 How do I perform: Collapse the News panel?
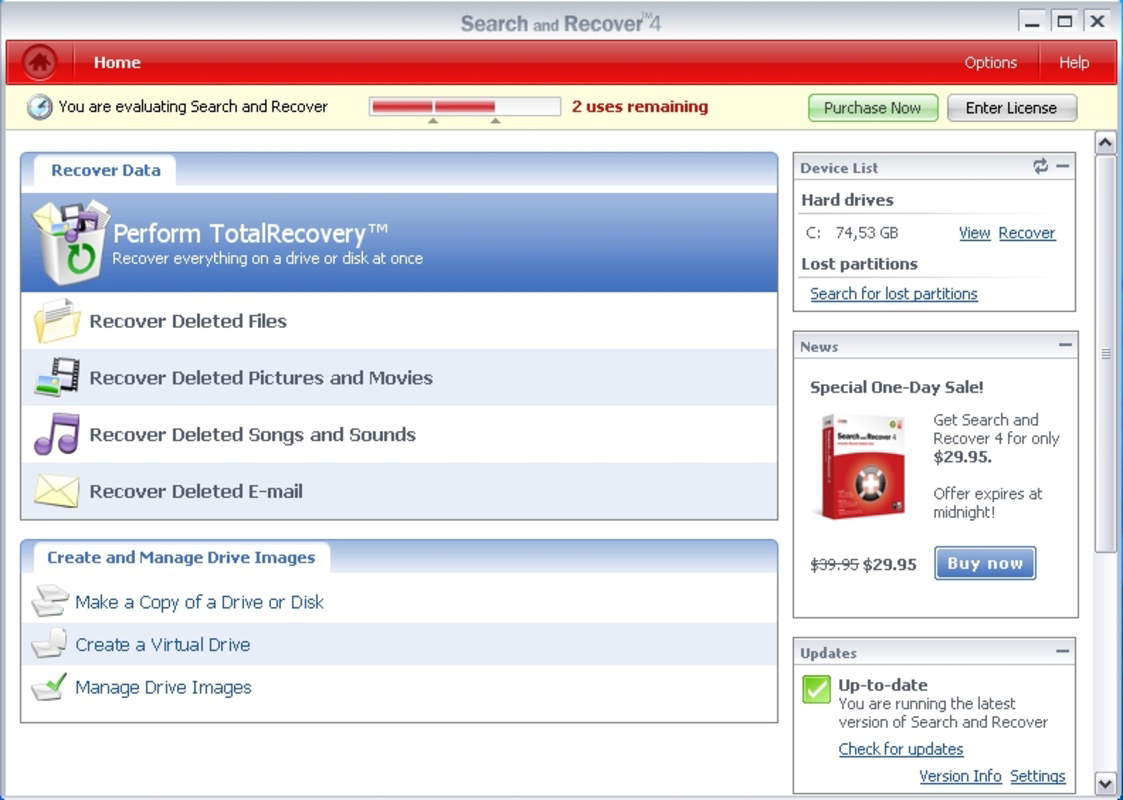[1065, 345]
